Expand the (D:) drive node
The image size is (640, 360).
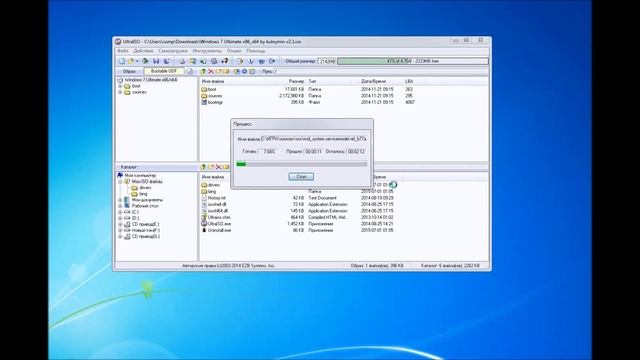[120, 218]
